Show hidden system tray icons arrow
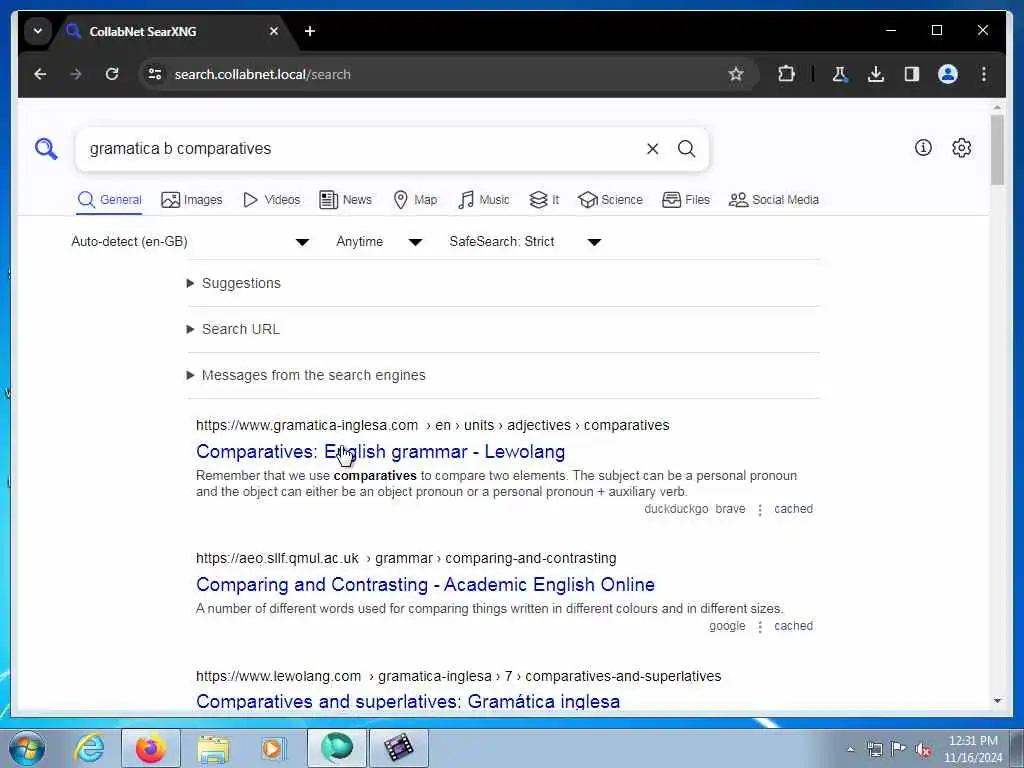This screenshot has width=1024, height=768. [x=850, y=750]
